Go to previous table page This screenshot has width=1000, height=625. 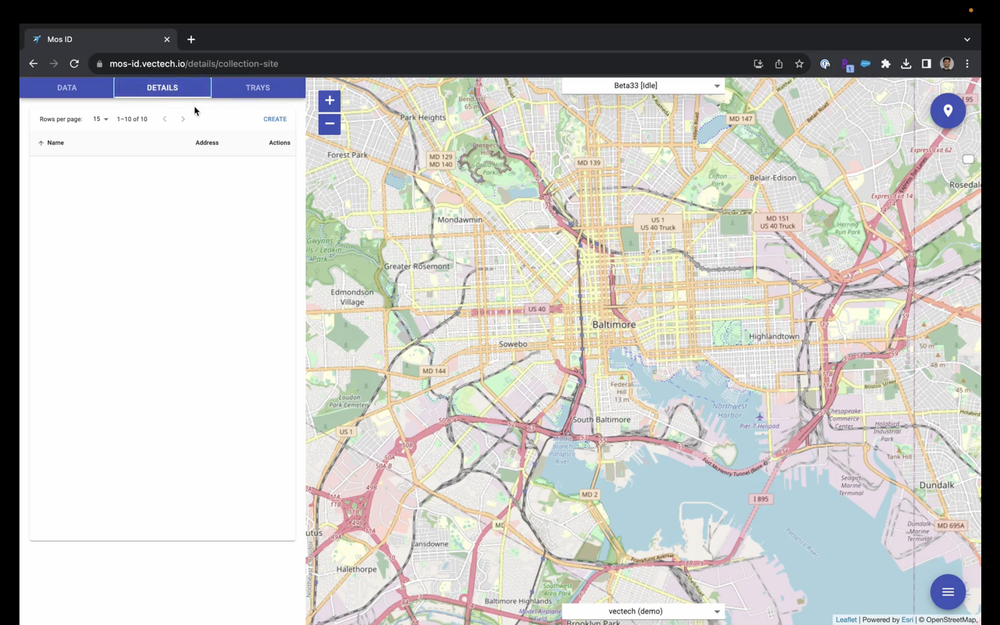165,119
